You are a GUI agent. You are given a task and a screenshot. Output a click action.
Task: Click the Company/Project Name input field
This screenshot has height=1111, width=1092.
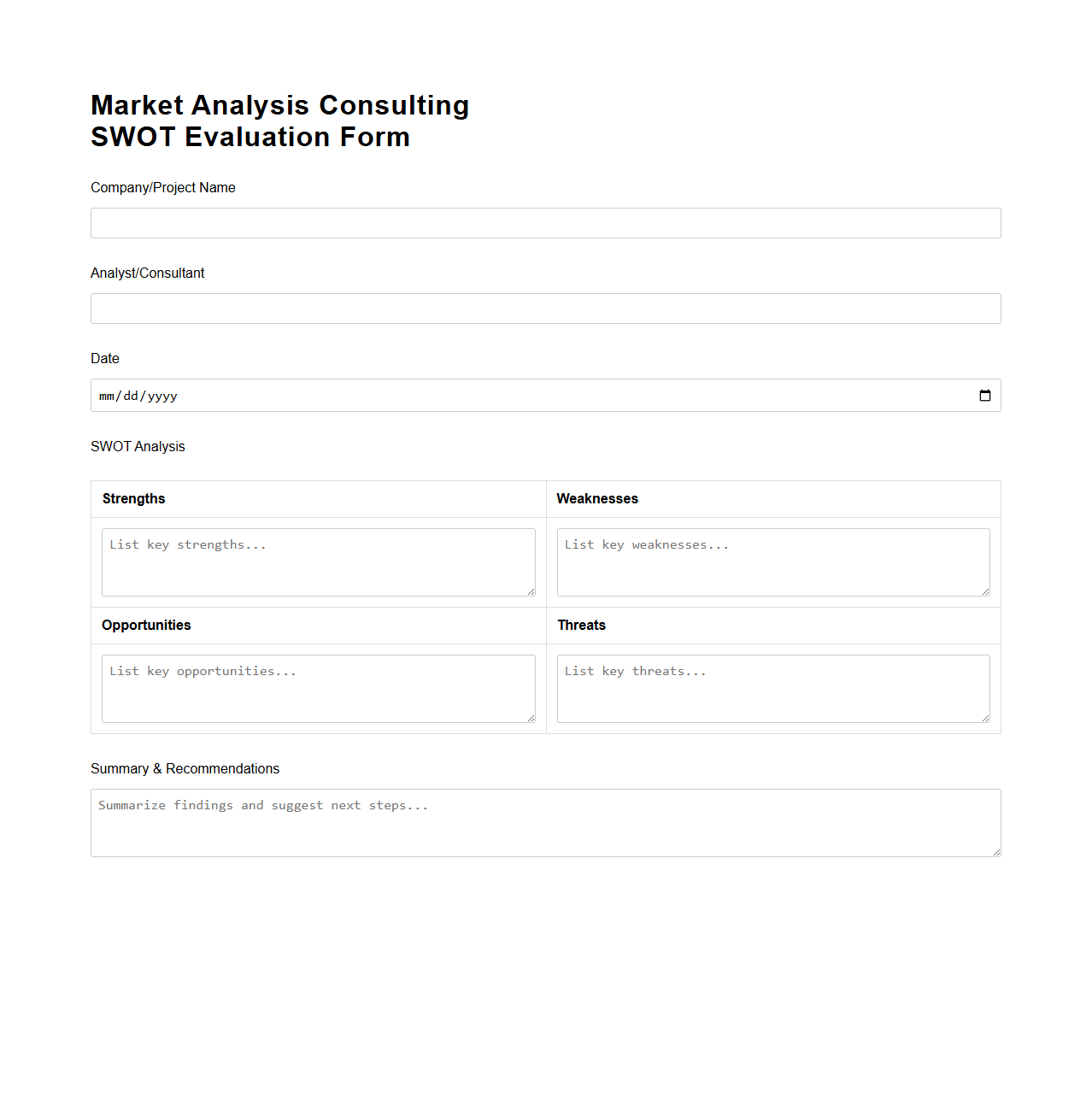click(x=545, y=223)
